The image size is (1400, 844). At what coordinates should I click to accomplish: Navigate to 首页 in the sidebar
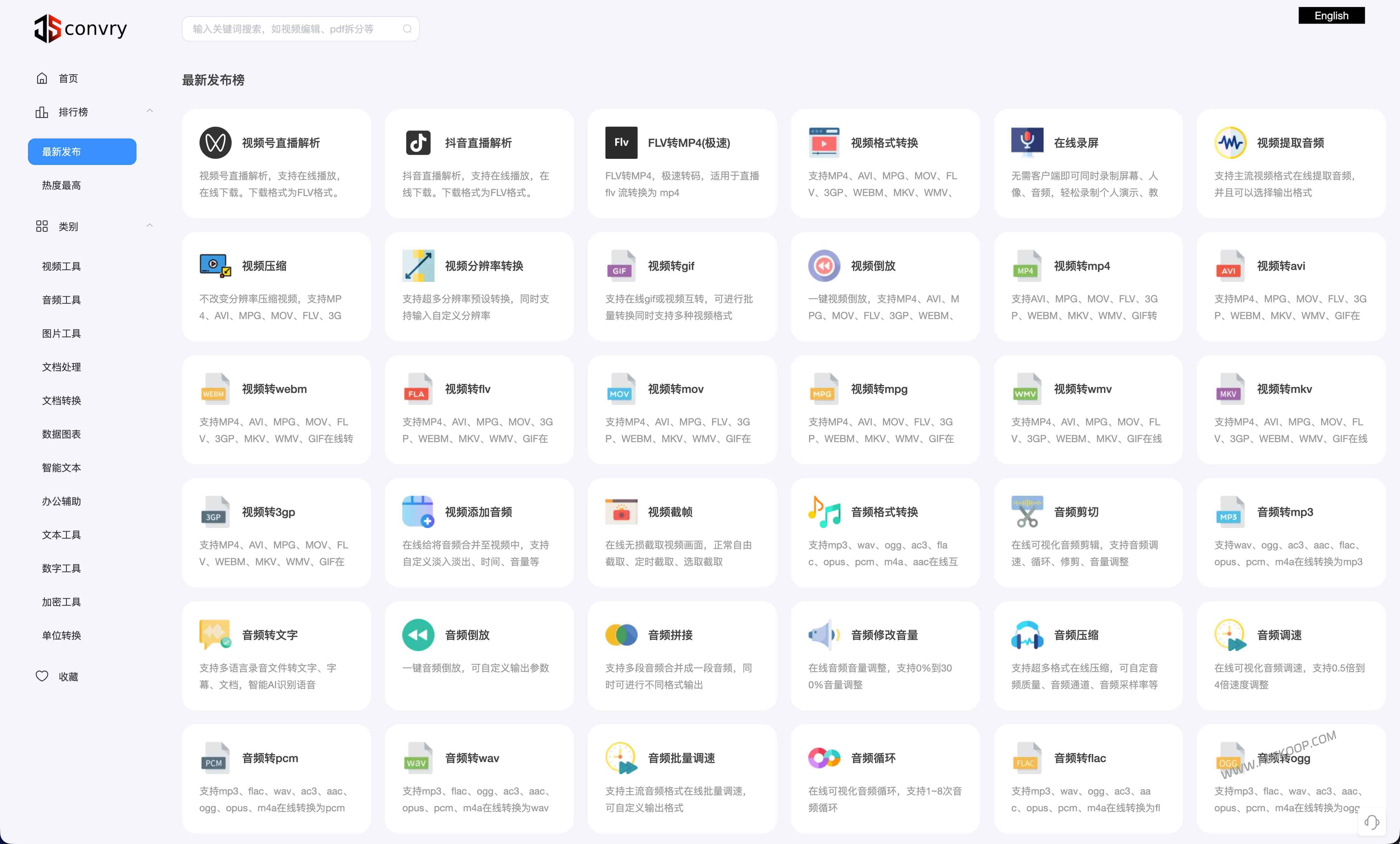coord(68,78)
